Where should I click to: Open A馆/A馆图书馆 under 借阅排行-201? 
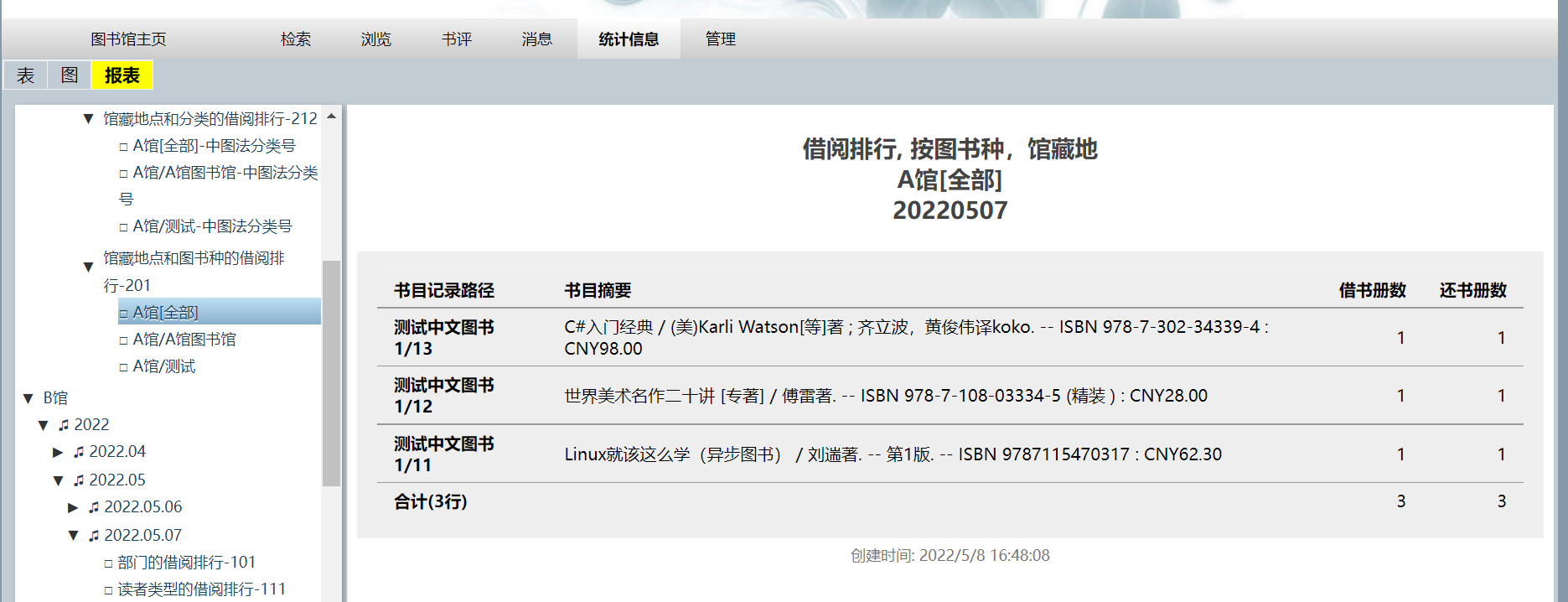coord(184,340)
